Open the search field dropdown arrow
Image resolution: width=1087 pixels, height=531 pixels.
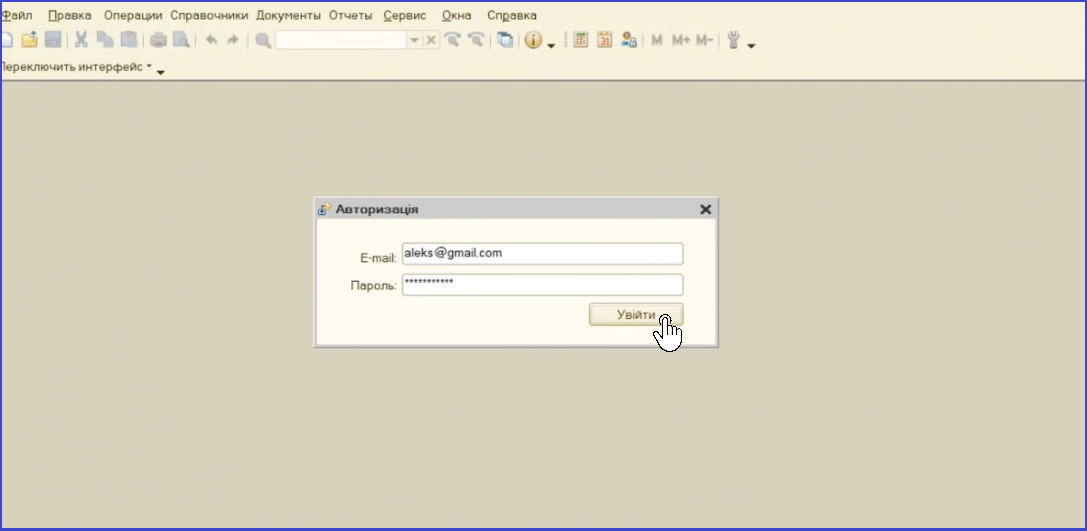(415, 40)
